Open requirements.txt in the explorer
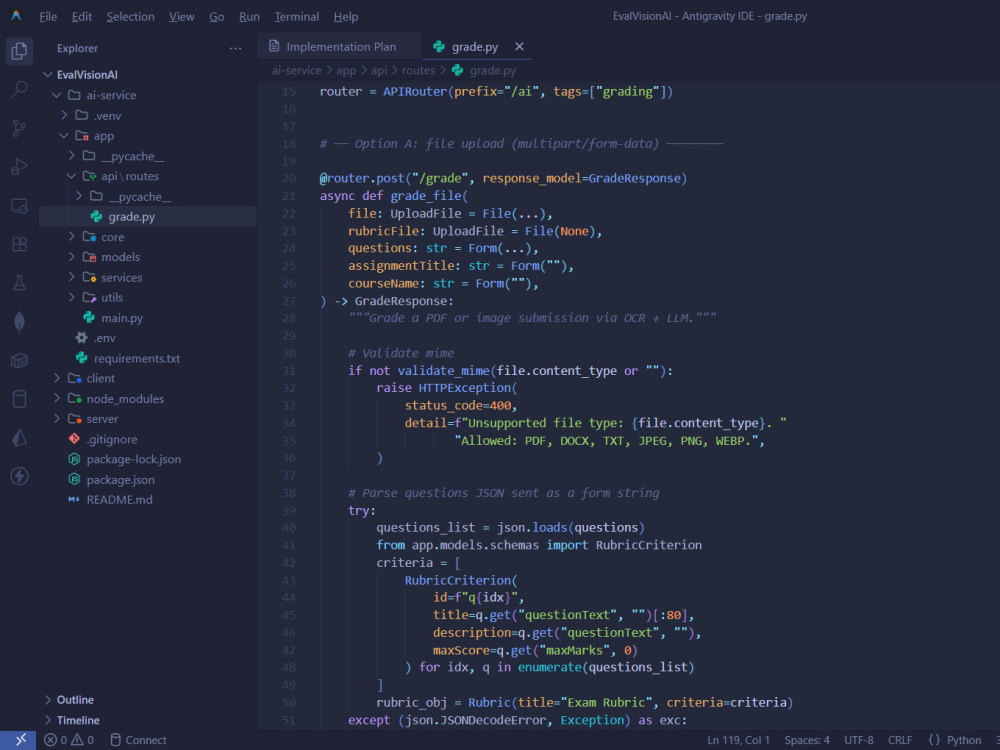The width and height of the screenshot is (1000, 750). pyautogui.click(x=136, y=358)
